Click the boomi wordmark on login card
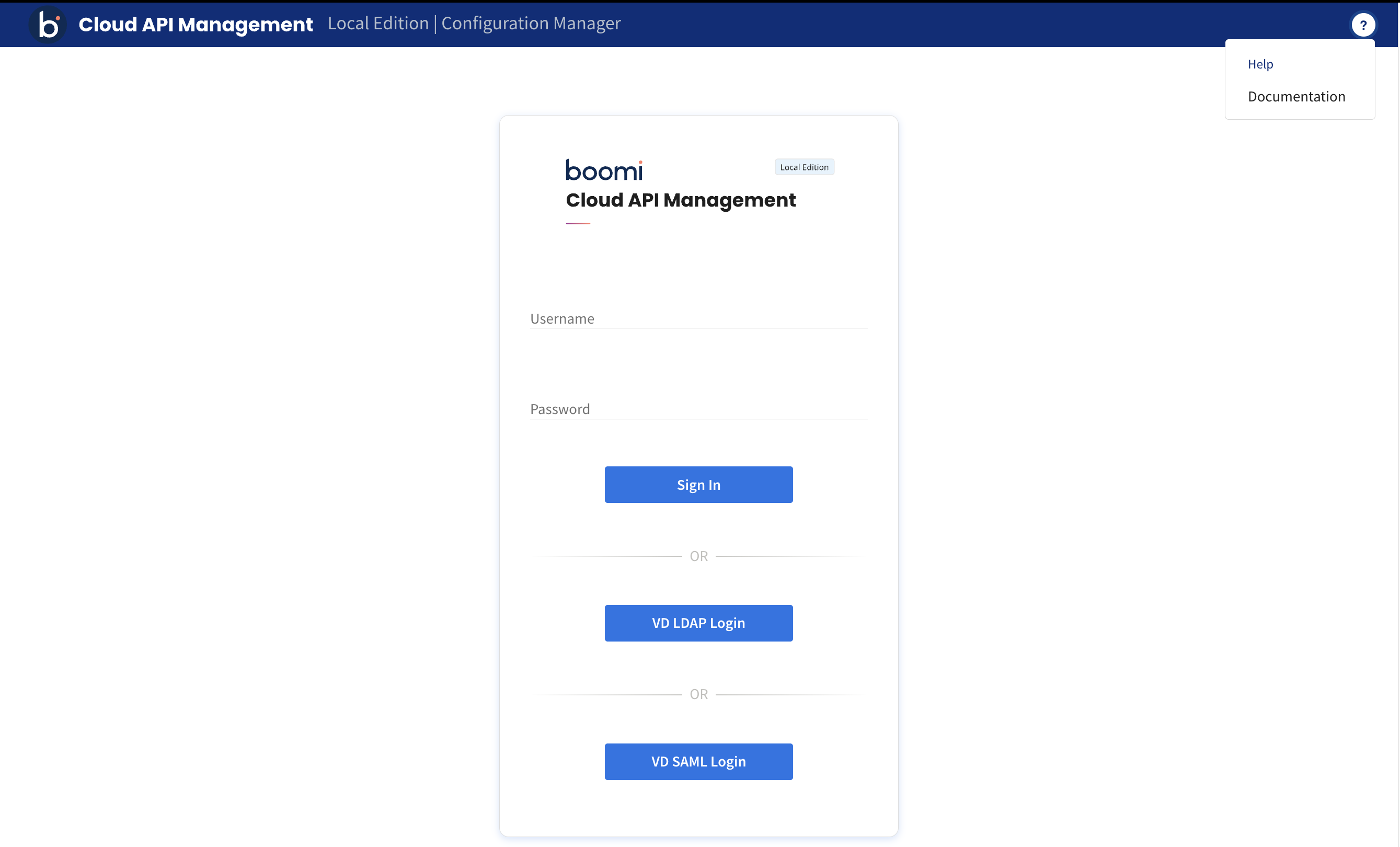The image size is (1400, 847). pos(604,170)
